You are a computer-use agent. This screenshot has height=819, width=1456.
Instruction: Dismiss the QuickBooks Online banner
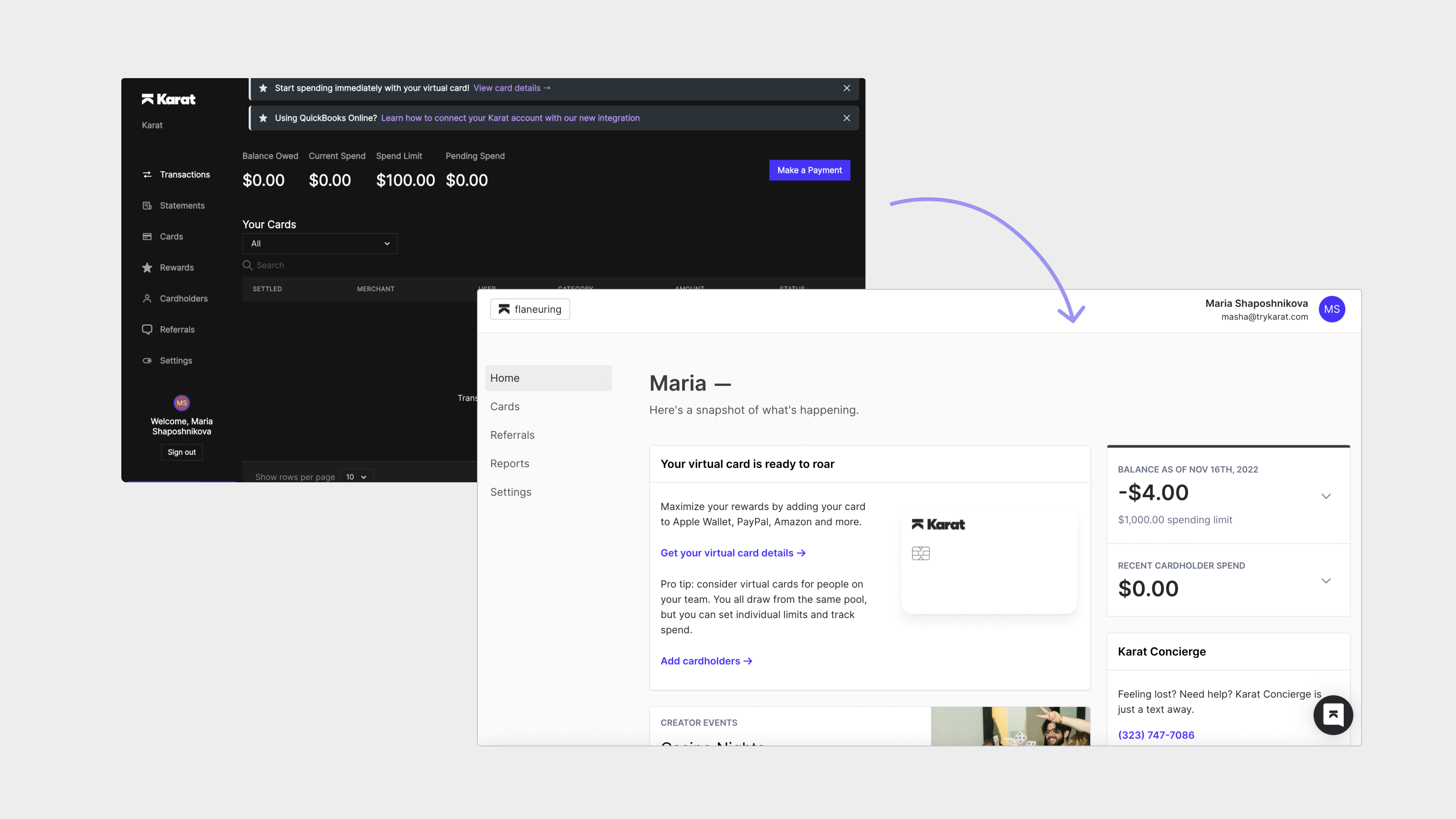tap(847, 118)
